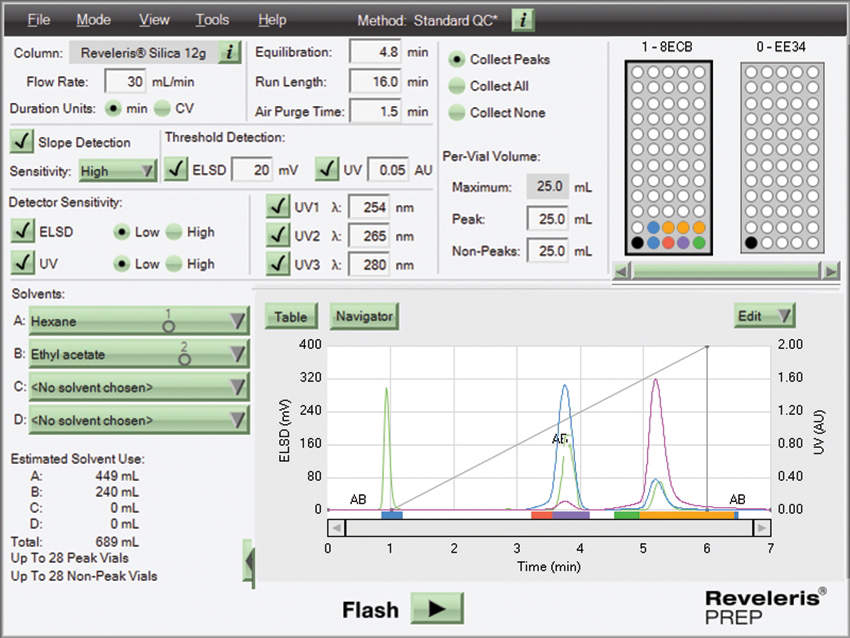850x638 pixels.
Task: Toggle ELSD threshold detection checkbox
Action: click(x=176, y=169)
